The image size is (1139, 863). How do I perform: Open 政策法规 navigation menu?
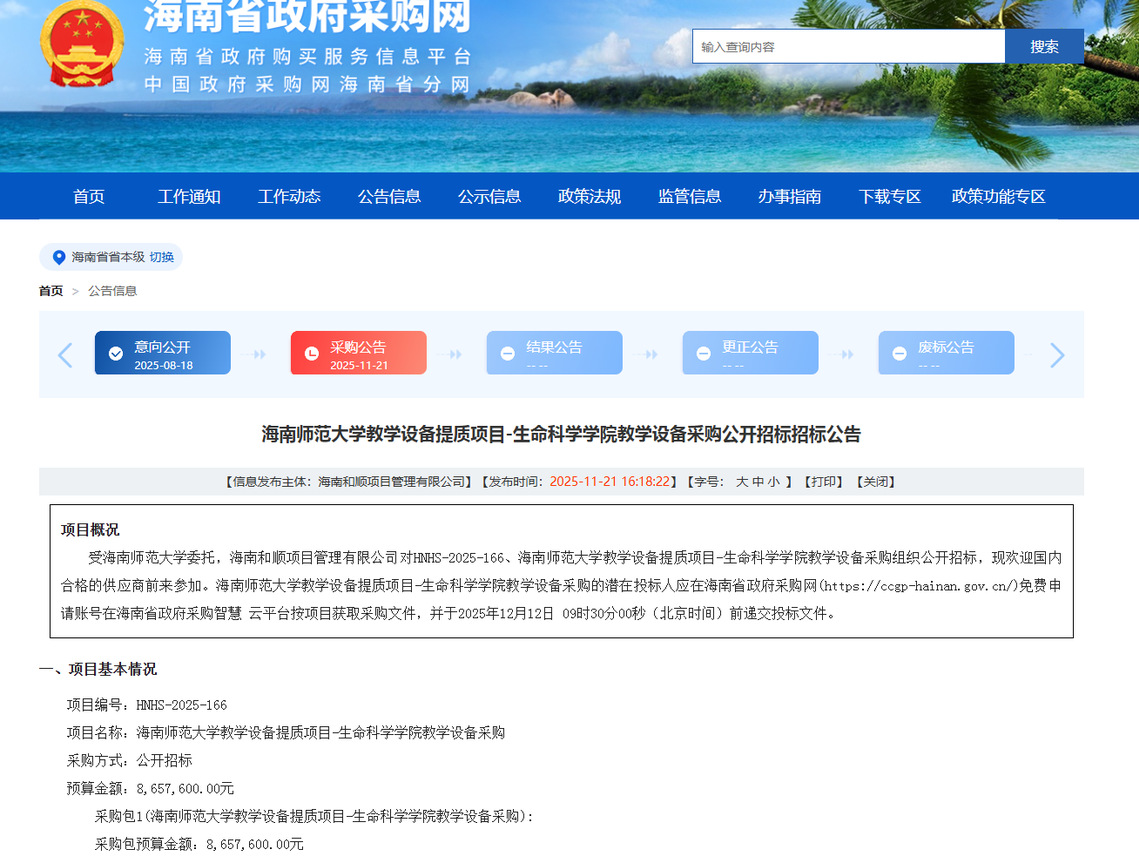click(589, 196)
